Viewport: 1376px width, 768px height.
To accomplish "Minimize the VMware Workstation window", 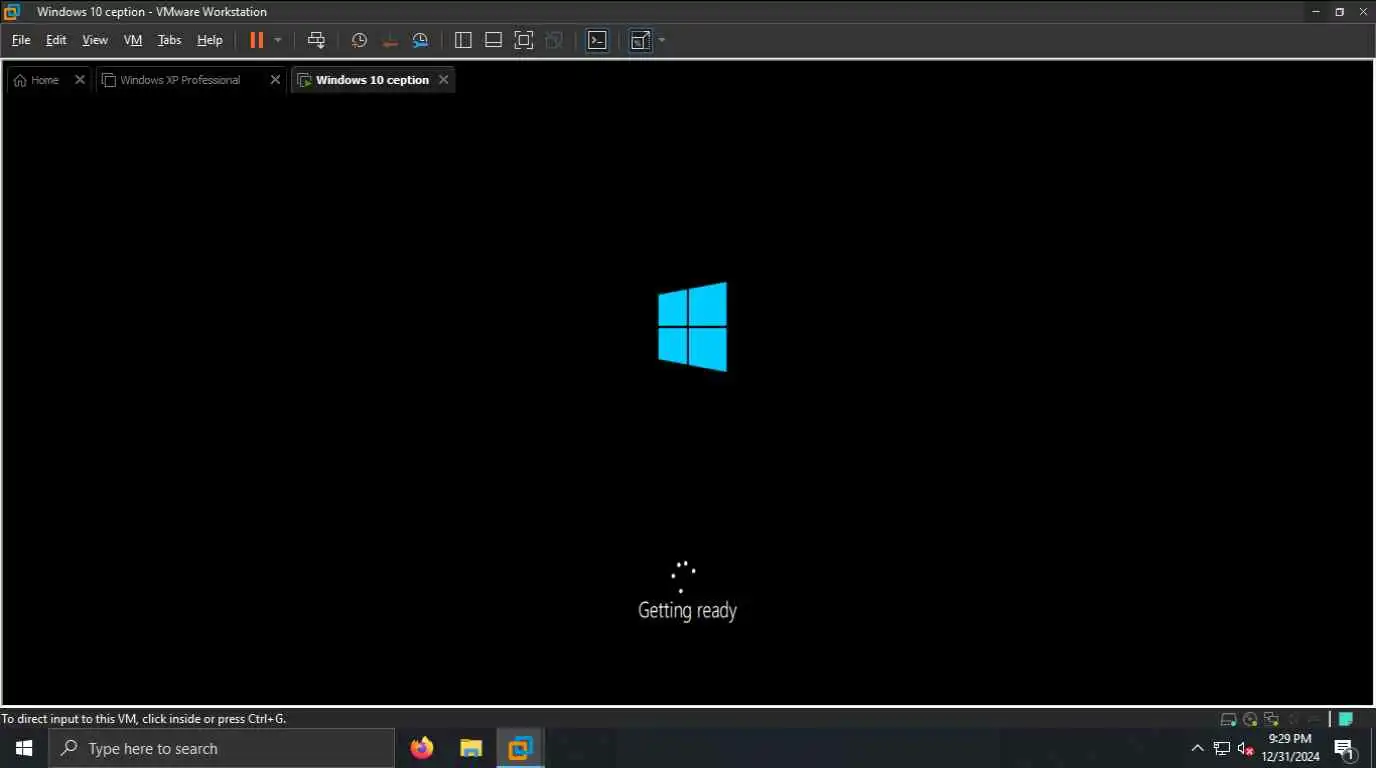I will pos(1315,12).
